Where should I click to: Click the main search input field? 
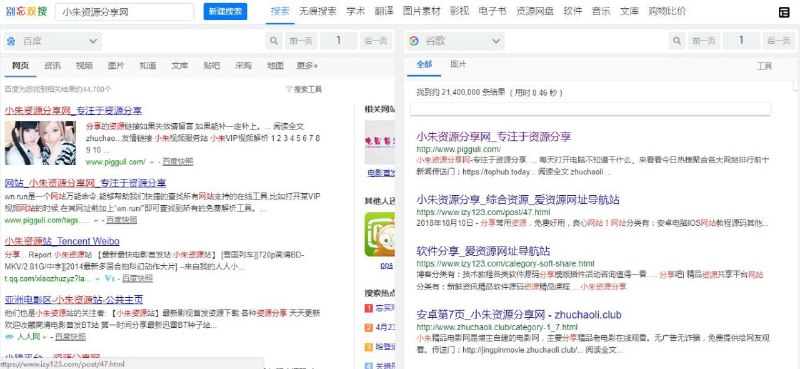124,12
